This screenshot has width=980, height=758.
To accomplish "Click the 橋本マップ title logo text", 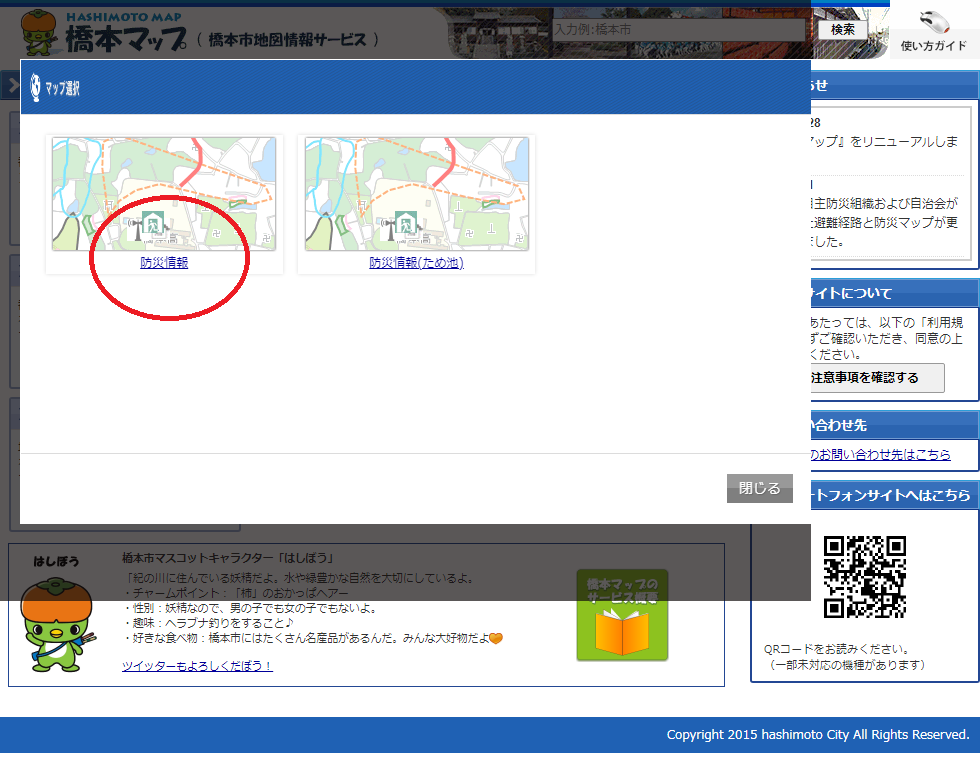I will click(x=126, y=38).
